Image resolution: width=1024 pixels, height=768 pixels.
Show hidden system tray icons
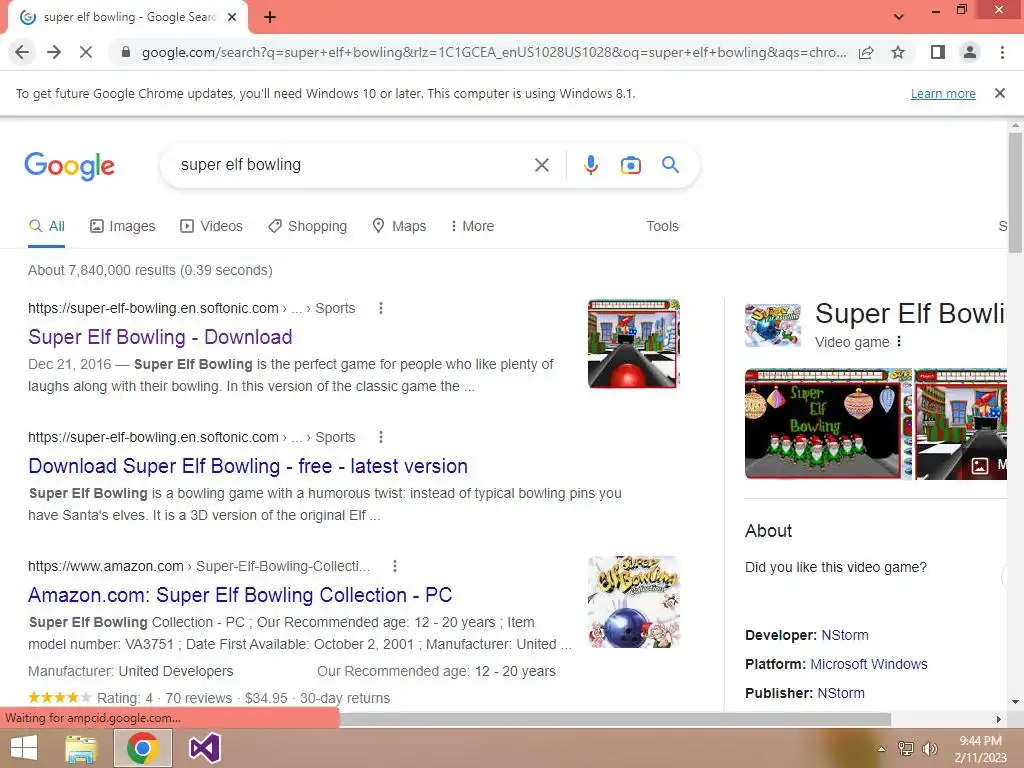(882, 749)
